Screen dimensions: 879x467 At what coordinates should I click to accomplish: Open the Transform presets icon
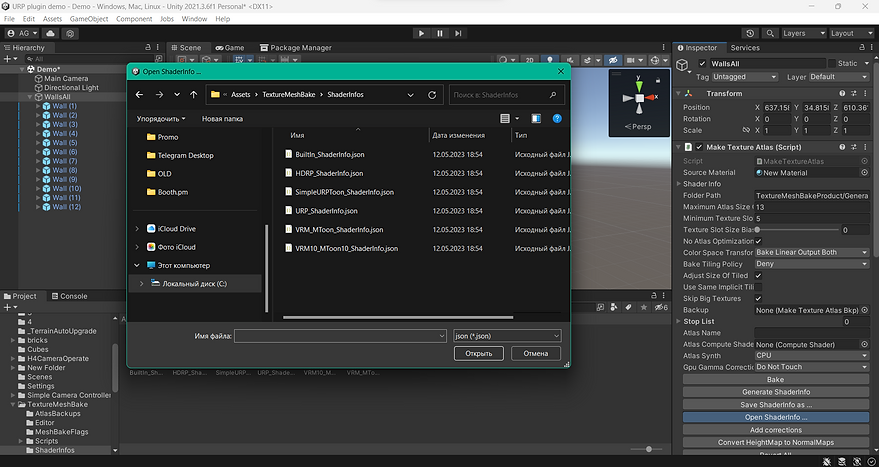click(854, 94)
